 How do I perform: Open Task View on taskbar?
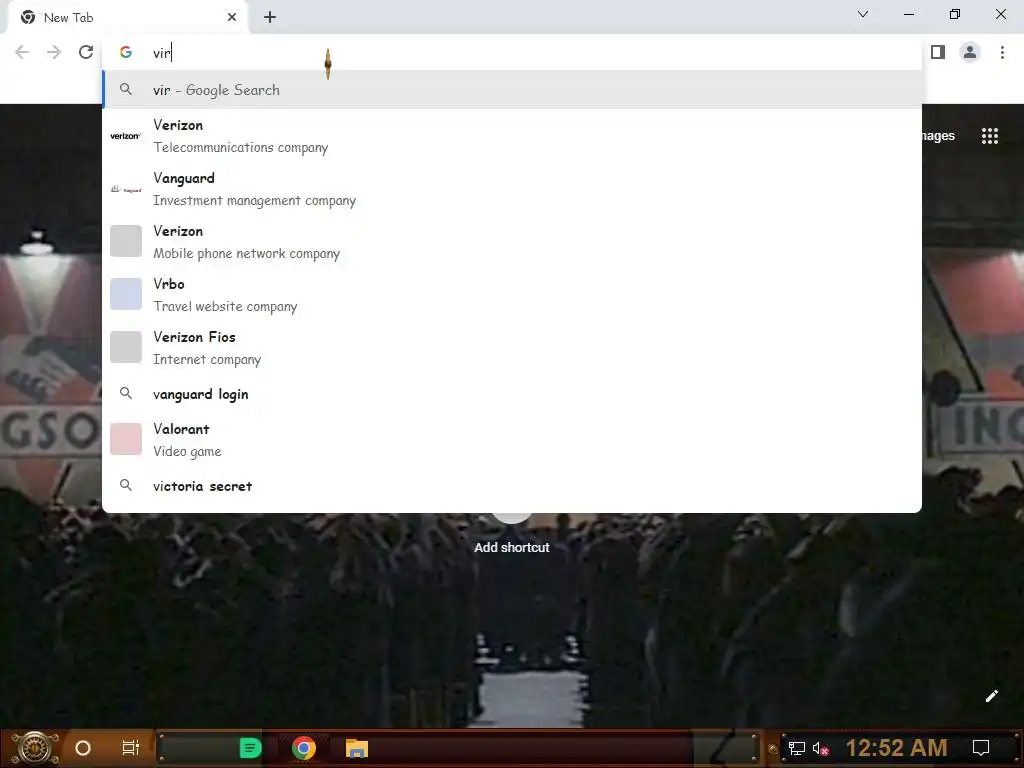pyautogui.click(x=131, y=748)
